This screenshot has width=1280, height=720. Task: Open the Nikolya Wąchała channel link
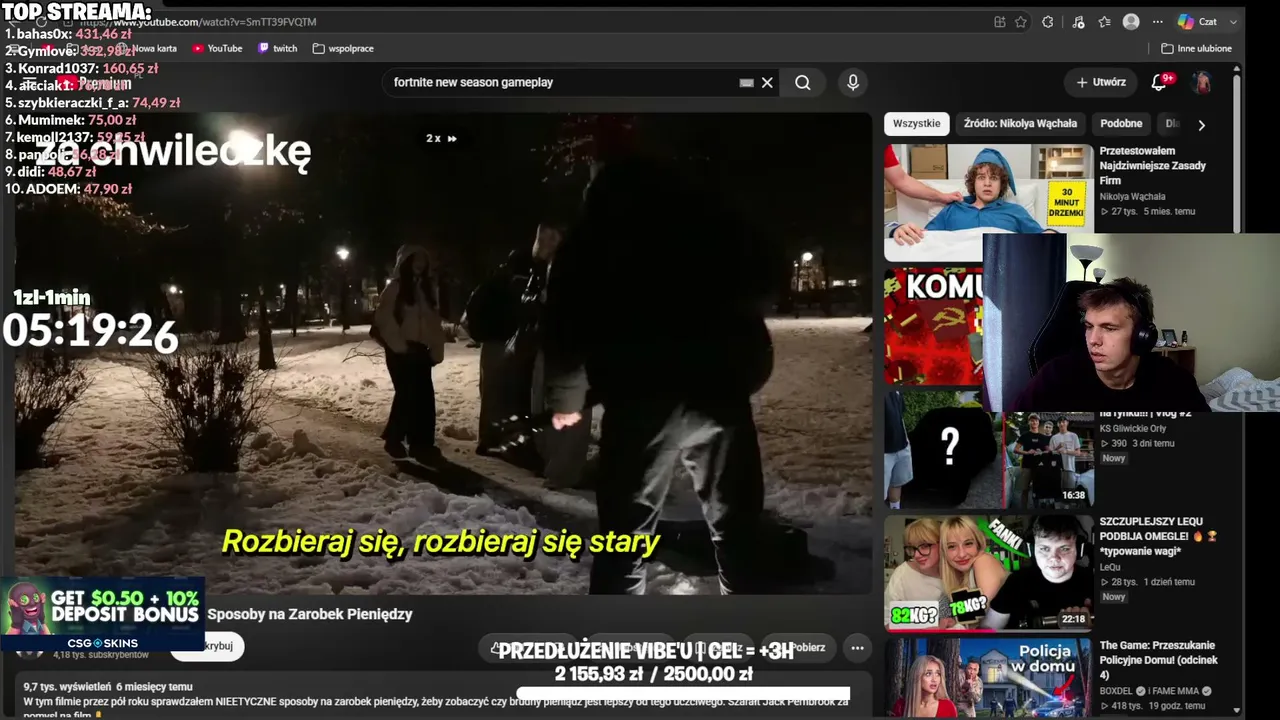pyautogui.click(x=1132, y=197)
